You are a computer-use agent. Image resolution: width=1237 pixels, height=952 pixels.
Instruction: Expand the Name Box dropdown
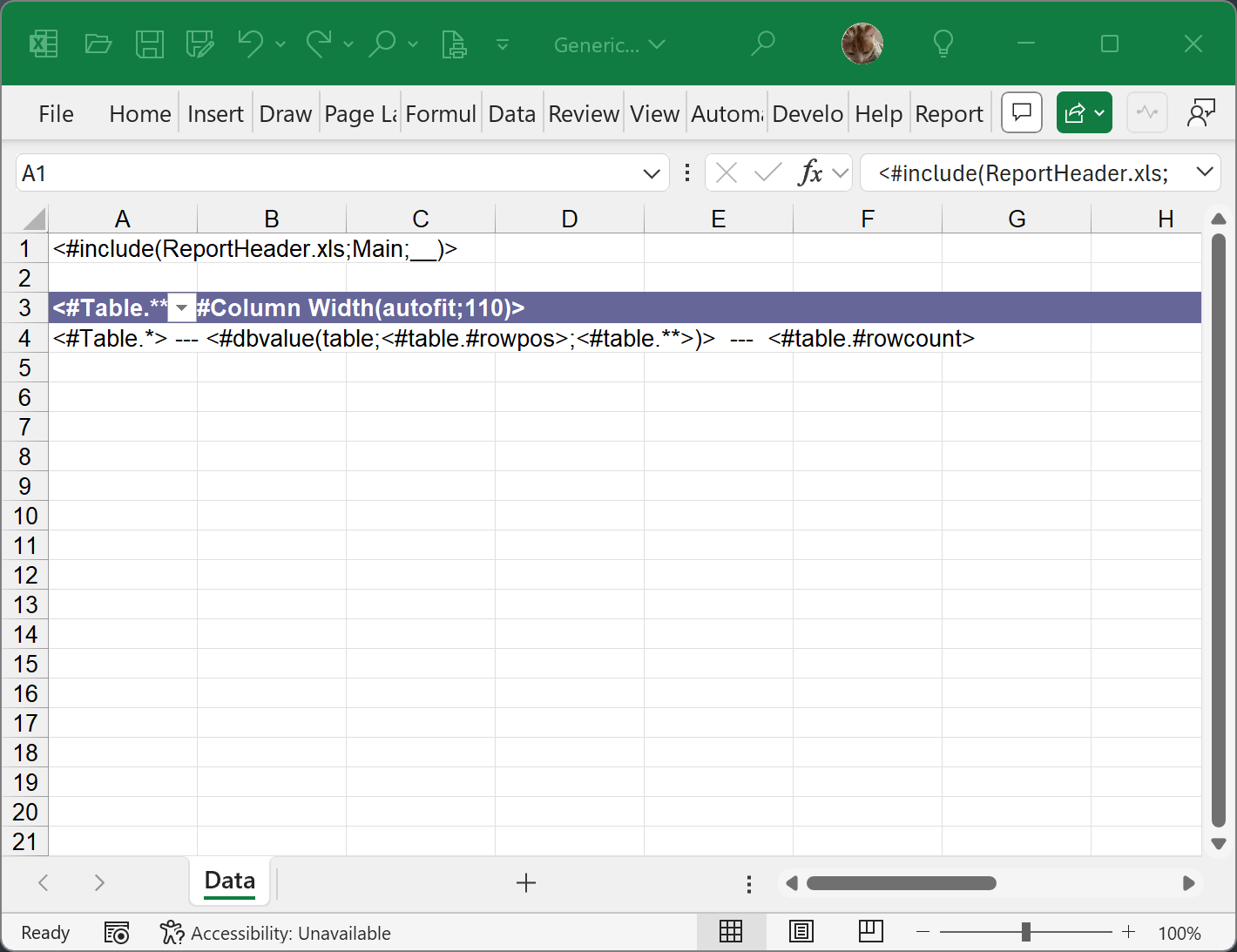point(651,173)
